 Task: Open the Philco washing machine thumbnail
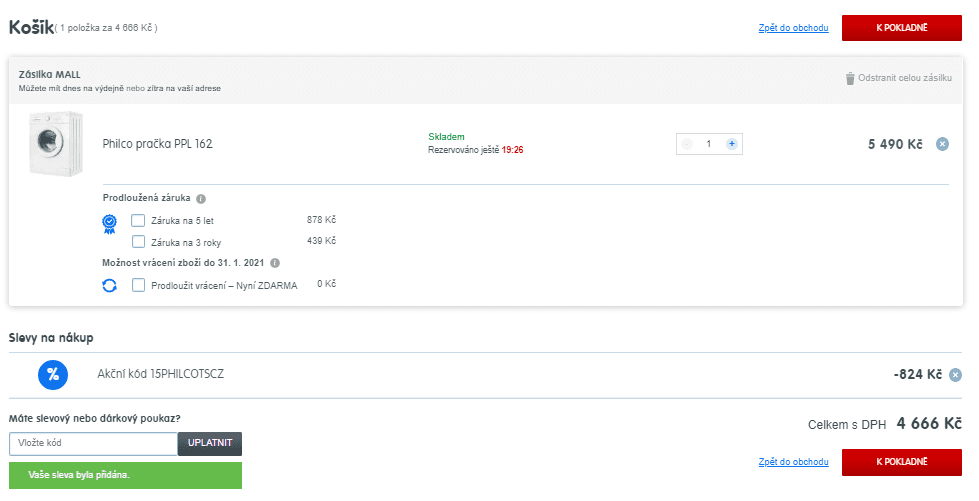tap(56, 144)
